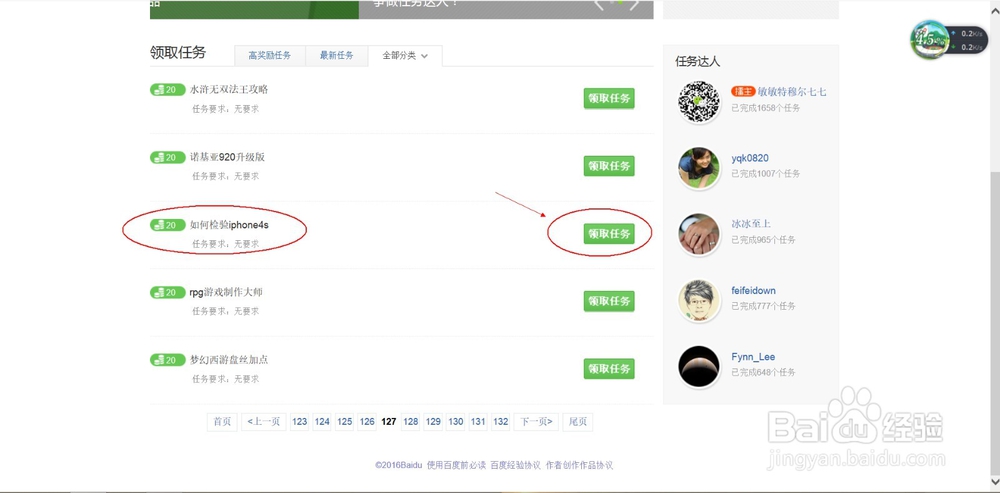This screenshot has width=1000, height=493.
Task: Claim the 如何检验iphone4s task with 领取任务
Action: (x=609, y=233)
